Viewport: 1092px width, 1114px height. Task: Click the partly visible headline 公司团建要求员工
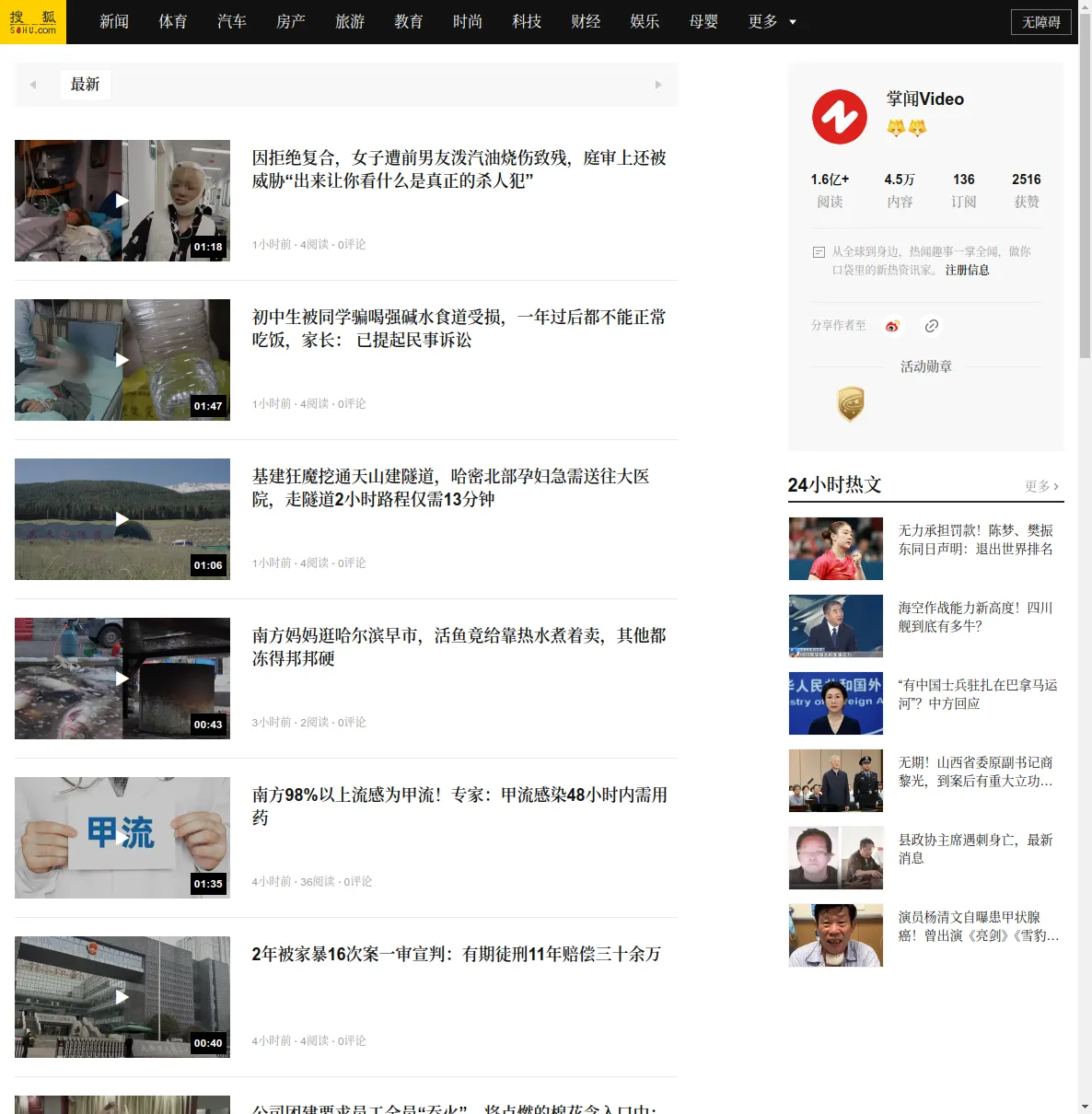455,1108
